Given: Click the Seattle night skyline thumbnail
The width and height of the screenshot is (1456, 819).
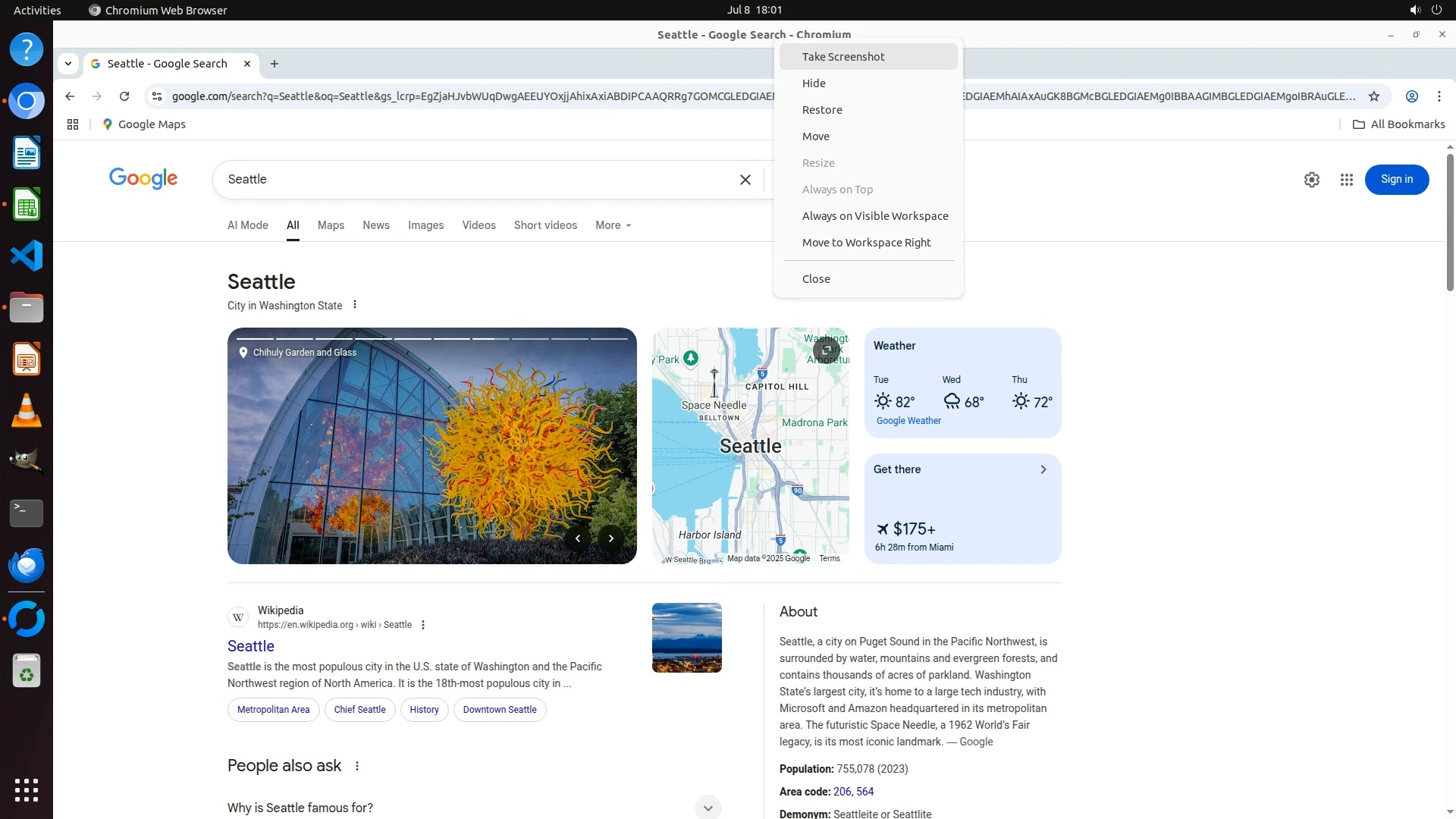Looking at the screenshot, I should 686,638.
